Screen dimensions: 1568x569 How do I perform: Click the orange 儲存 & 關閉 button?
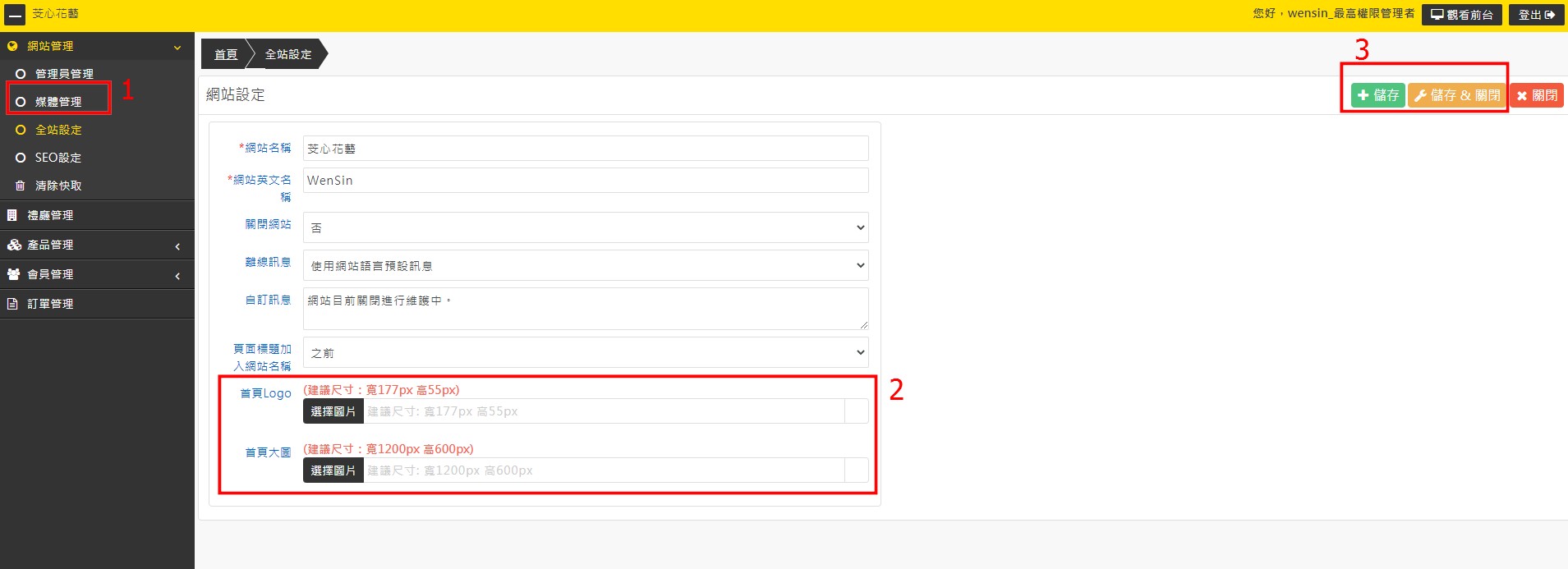[x=1456, y=95]
